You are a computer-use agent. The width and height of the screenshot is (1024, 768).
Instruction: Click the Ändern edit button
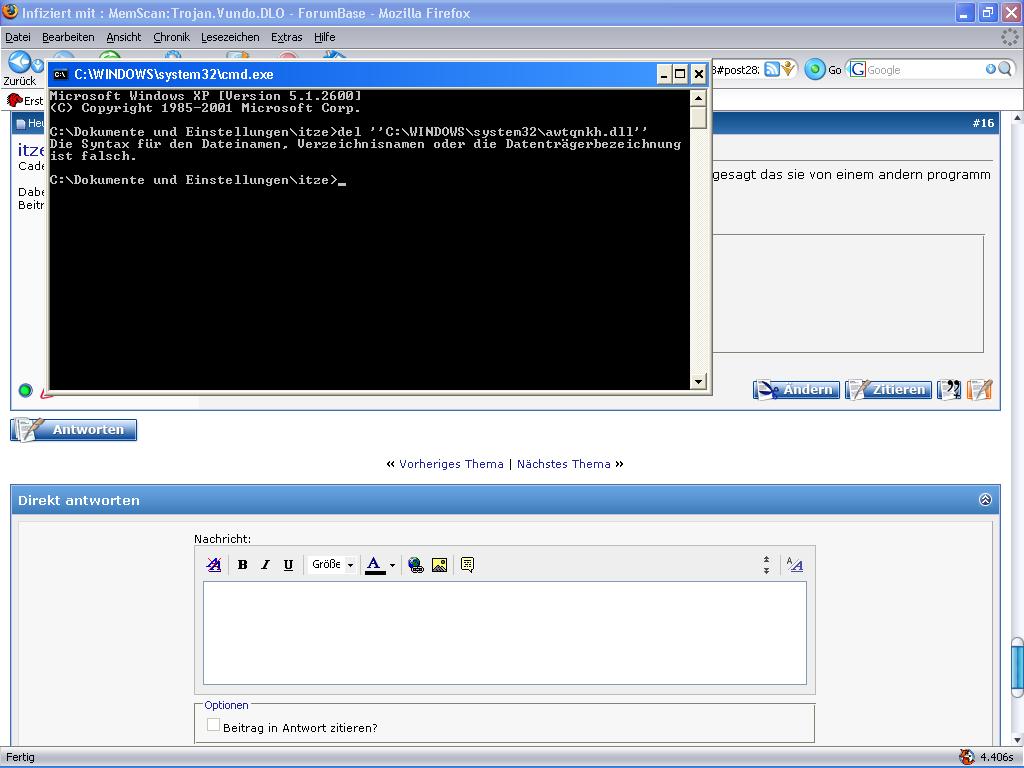[796, 389]
